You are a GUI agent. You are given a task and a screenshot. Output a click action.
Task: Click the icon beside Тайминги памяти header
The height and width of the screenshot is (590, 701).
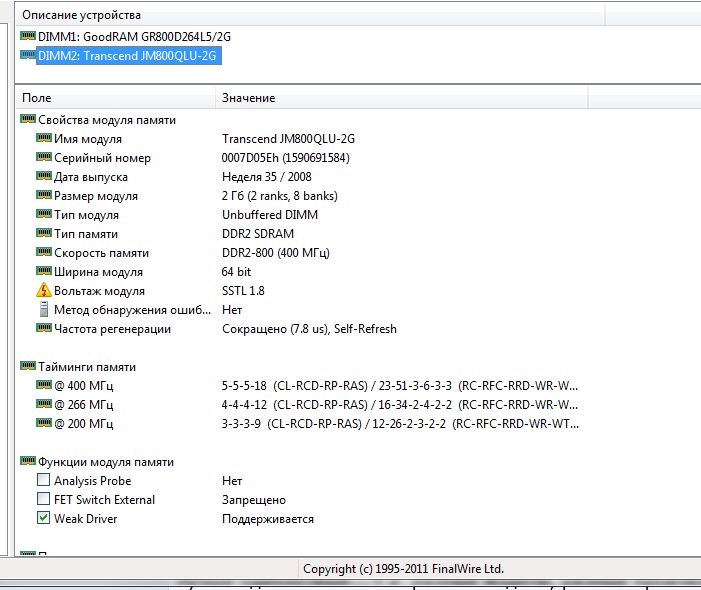pyautogui.click(x=27, y=367)
